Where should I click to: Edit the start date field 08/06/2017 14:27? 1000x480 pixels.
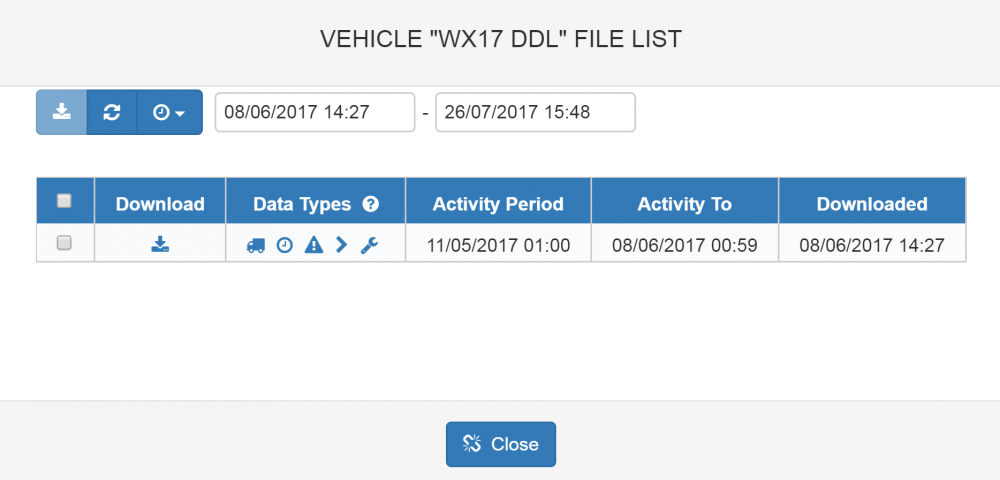(315, 112)
